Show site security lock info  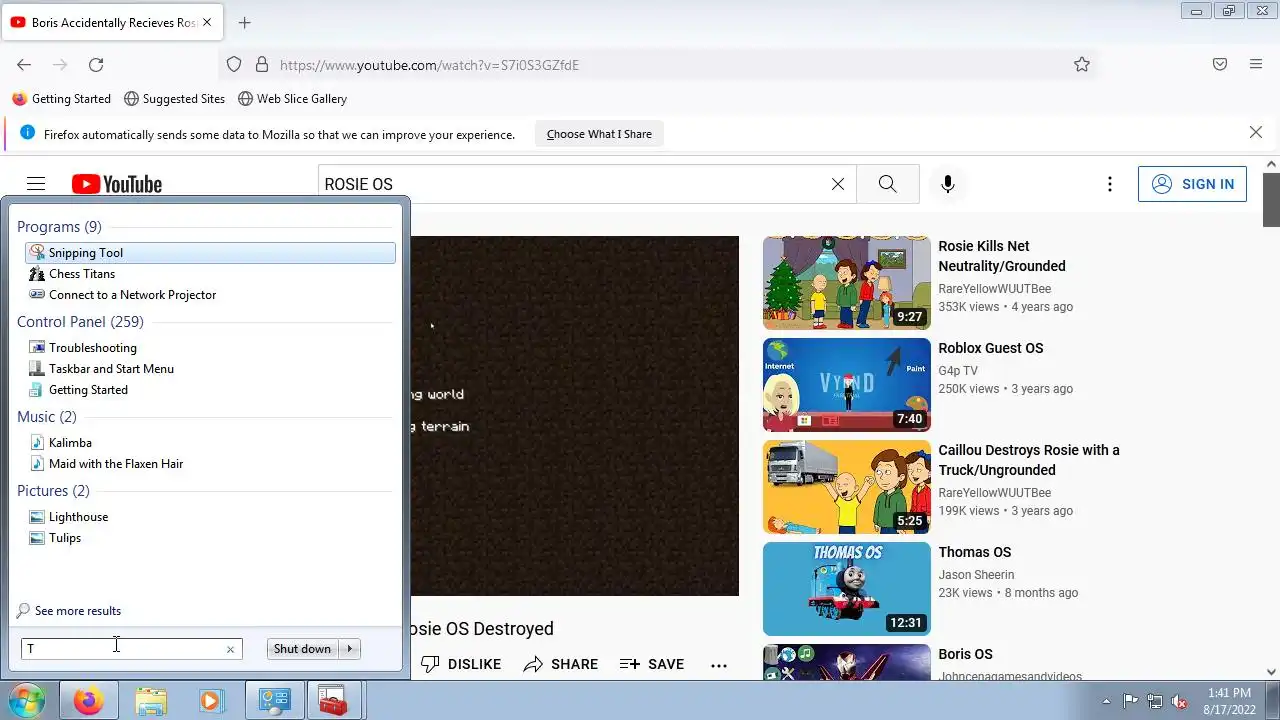coord(262,65)
